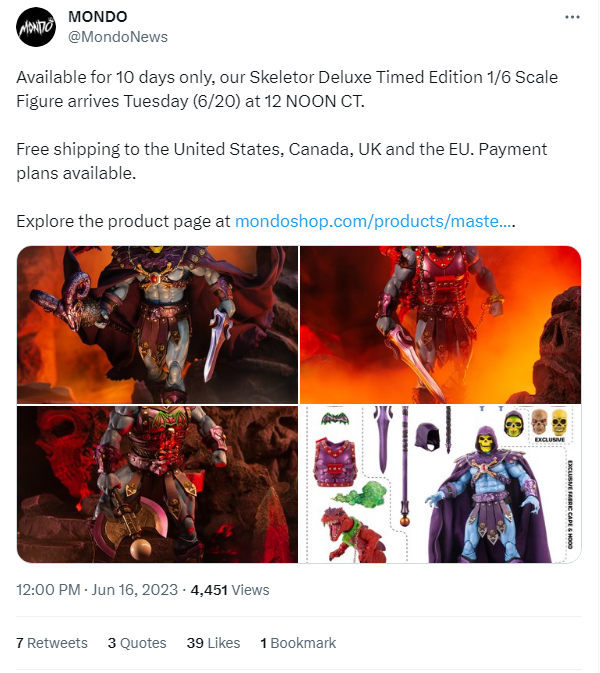Click the 12:00 PM Jun 16, 2023 timestamp
Viewport: 600px width, 673px height.
coord(97,590)
